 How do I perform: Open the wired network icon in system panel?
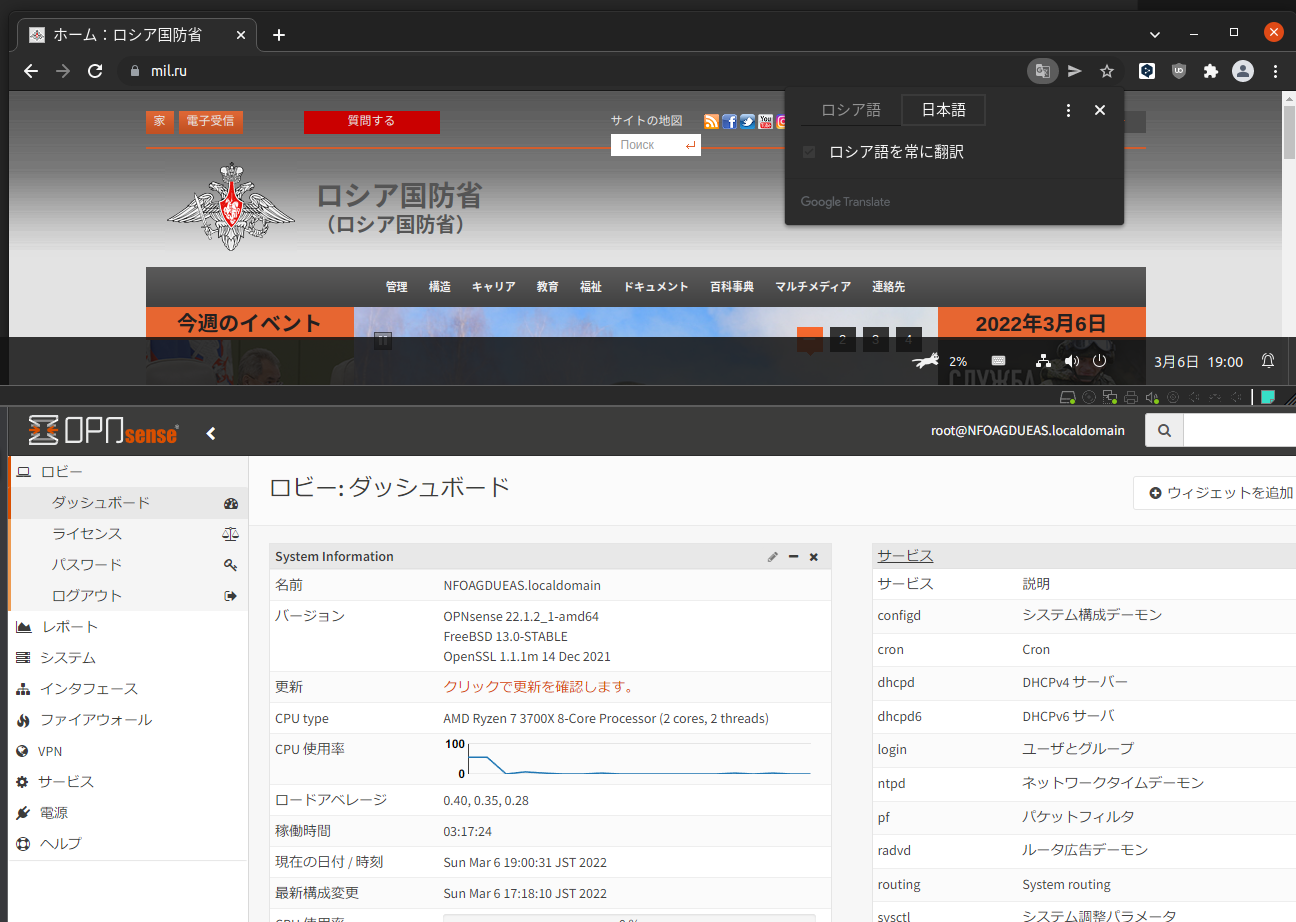[1043, 361]
